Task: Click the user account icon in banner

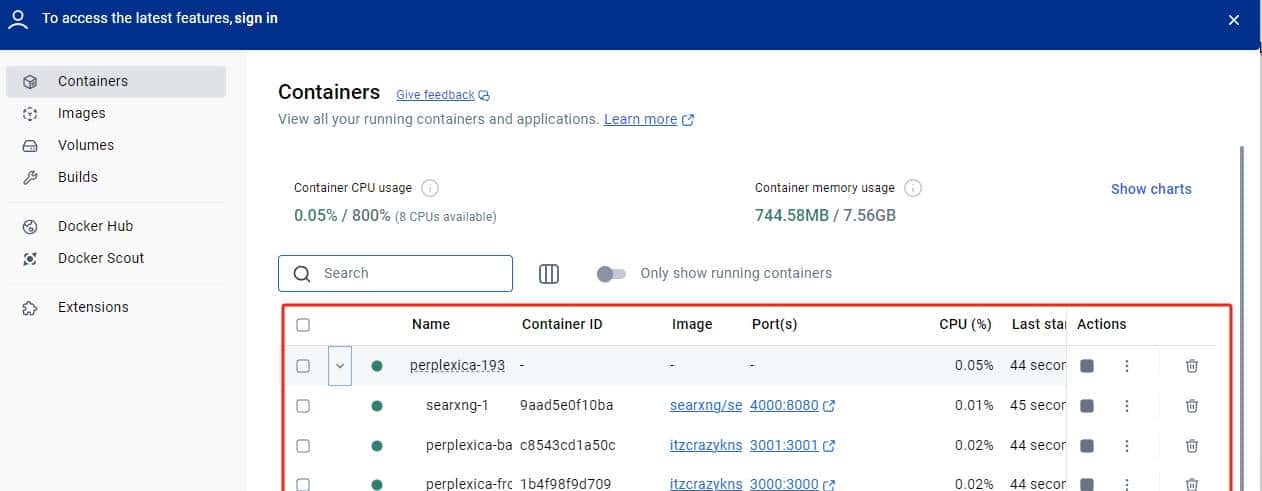Action: 18,19
